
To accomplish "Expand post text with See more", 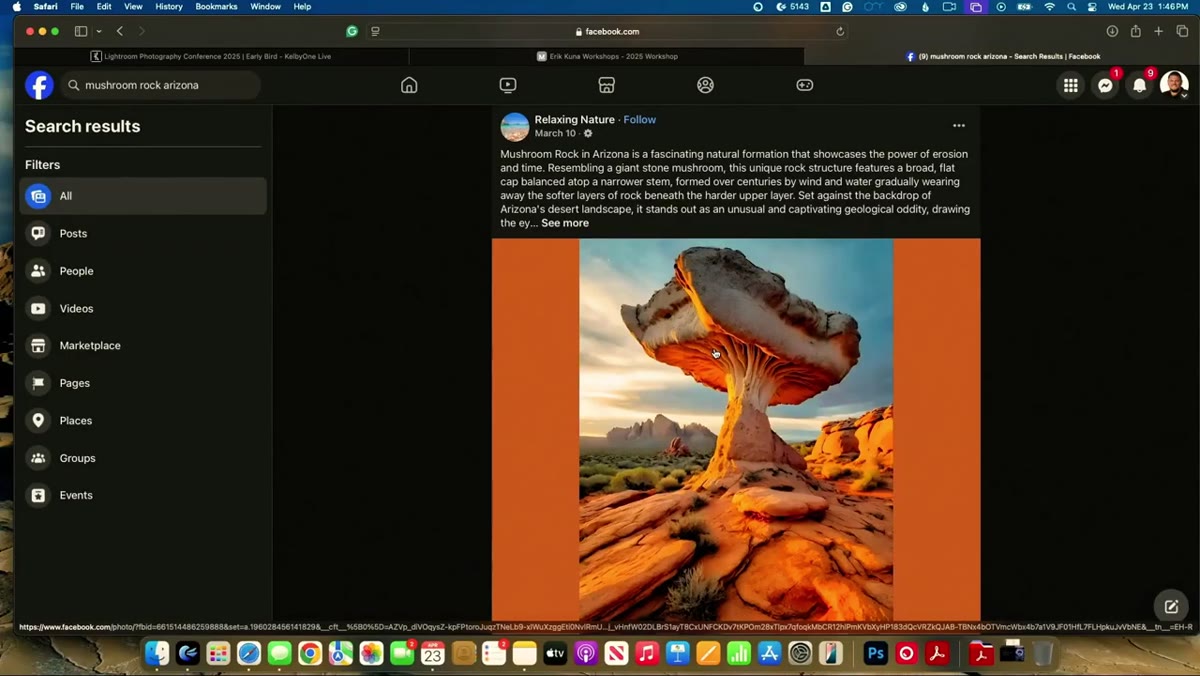I will [x=565, y=223].
